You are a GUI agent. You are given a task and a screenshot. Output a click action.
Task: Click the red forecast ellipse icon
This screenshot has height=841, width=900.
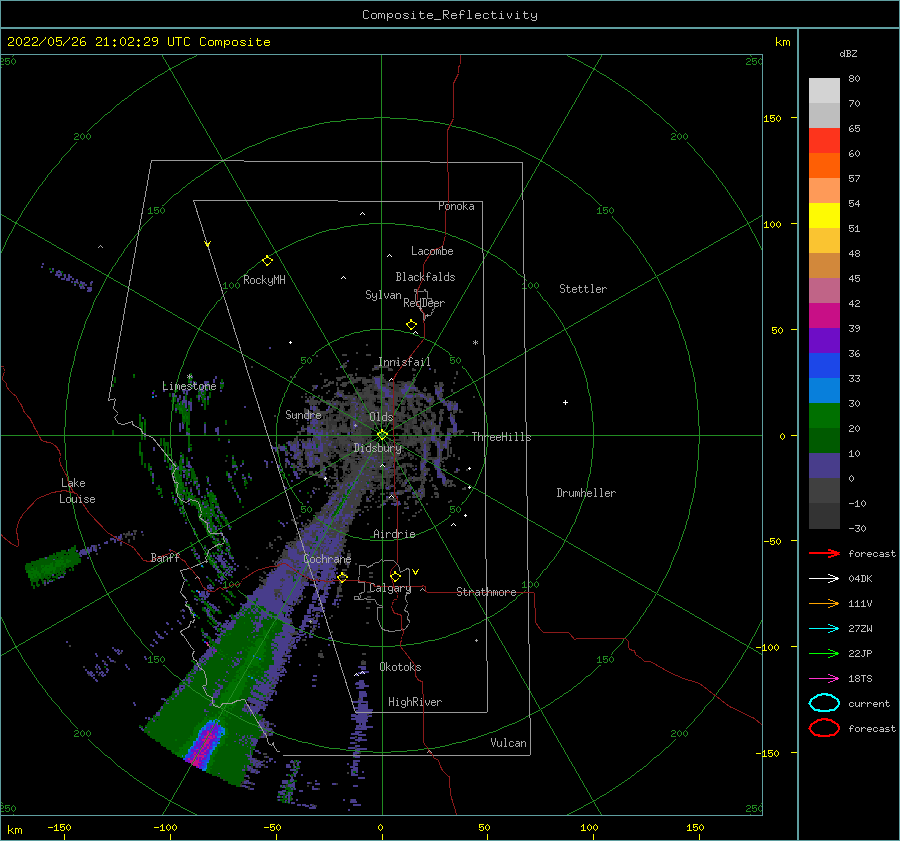coord(824,728)
